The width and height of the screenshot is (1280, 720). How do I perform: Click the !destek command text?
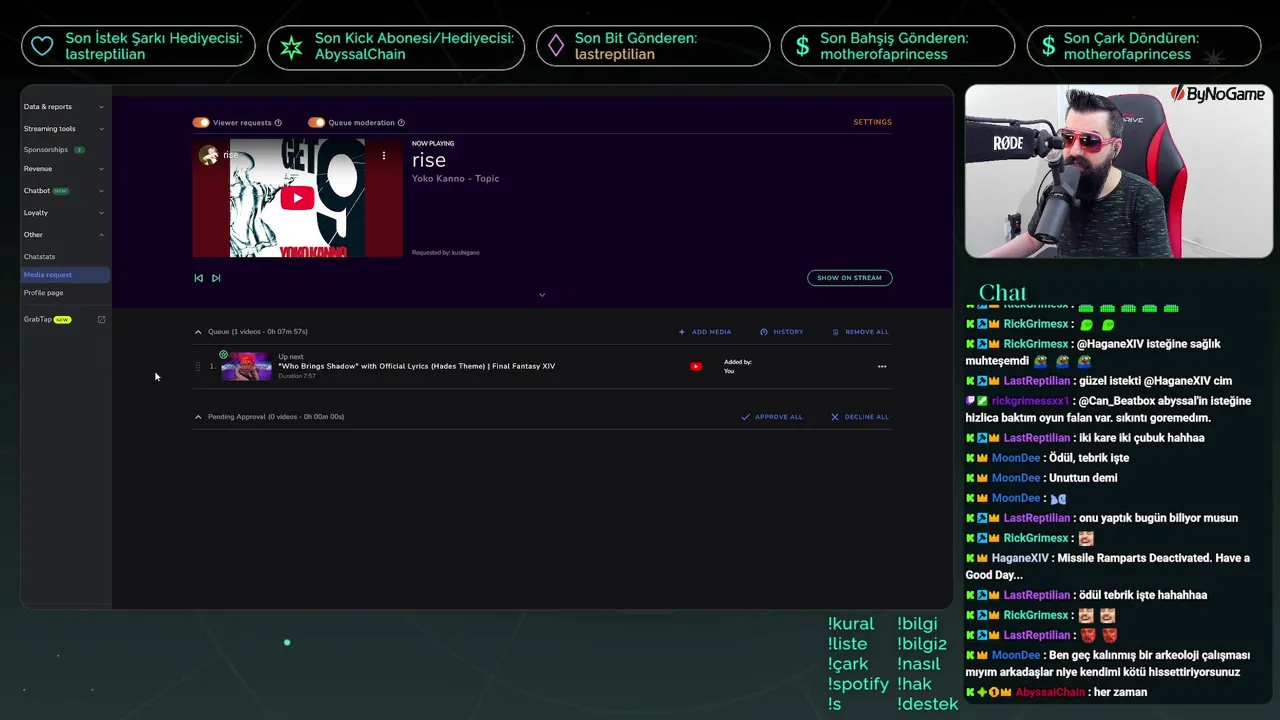927,704
